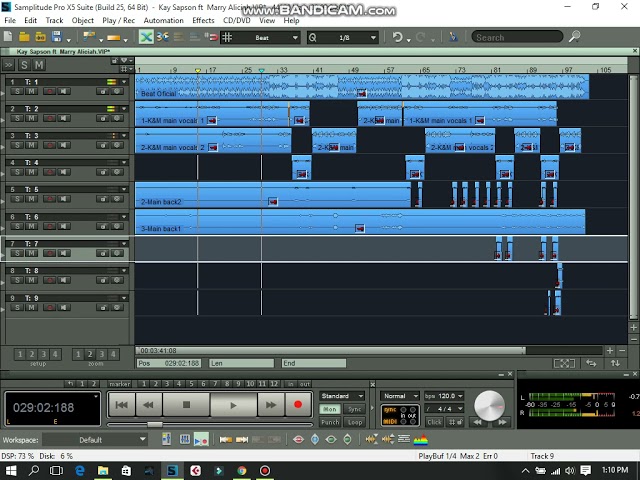640x480 pixels.
Task: Open the Effects menu
Action: [203, 20]
